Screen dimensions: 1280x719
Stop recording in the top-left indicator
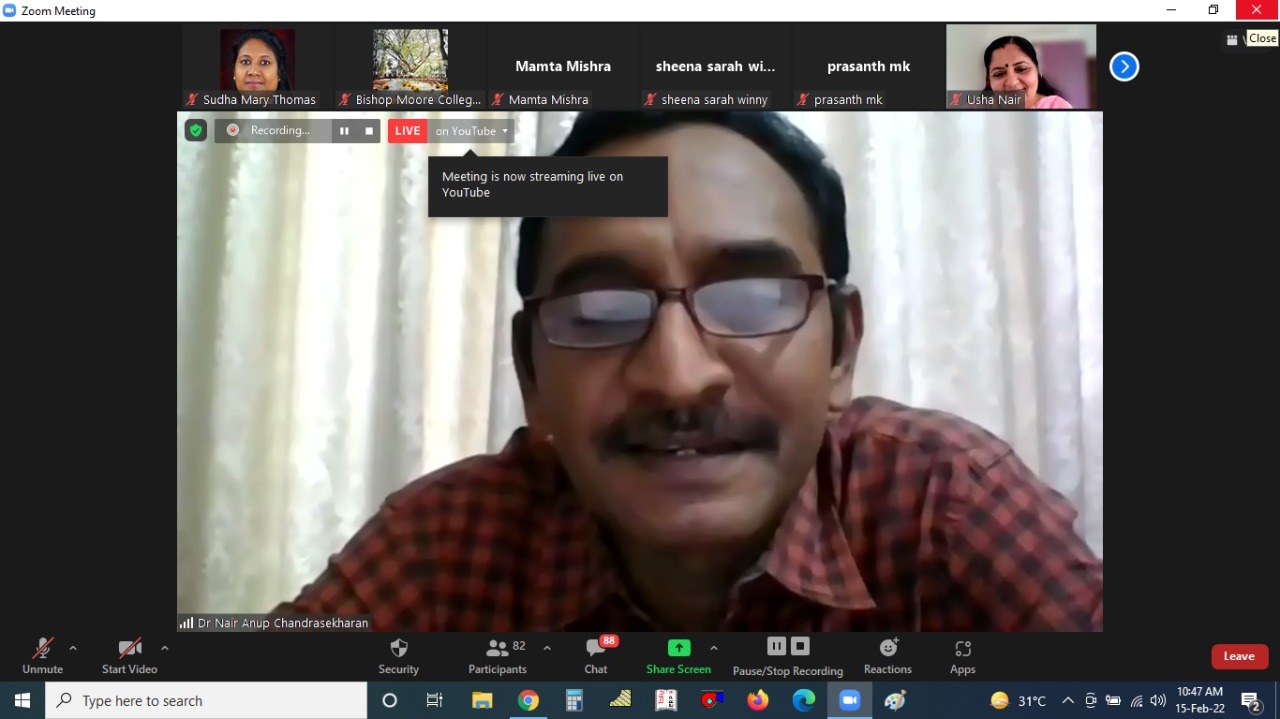pyautogui.click(x=369, y=131)
